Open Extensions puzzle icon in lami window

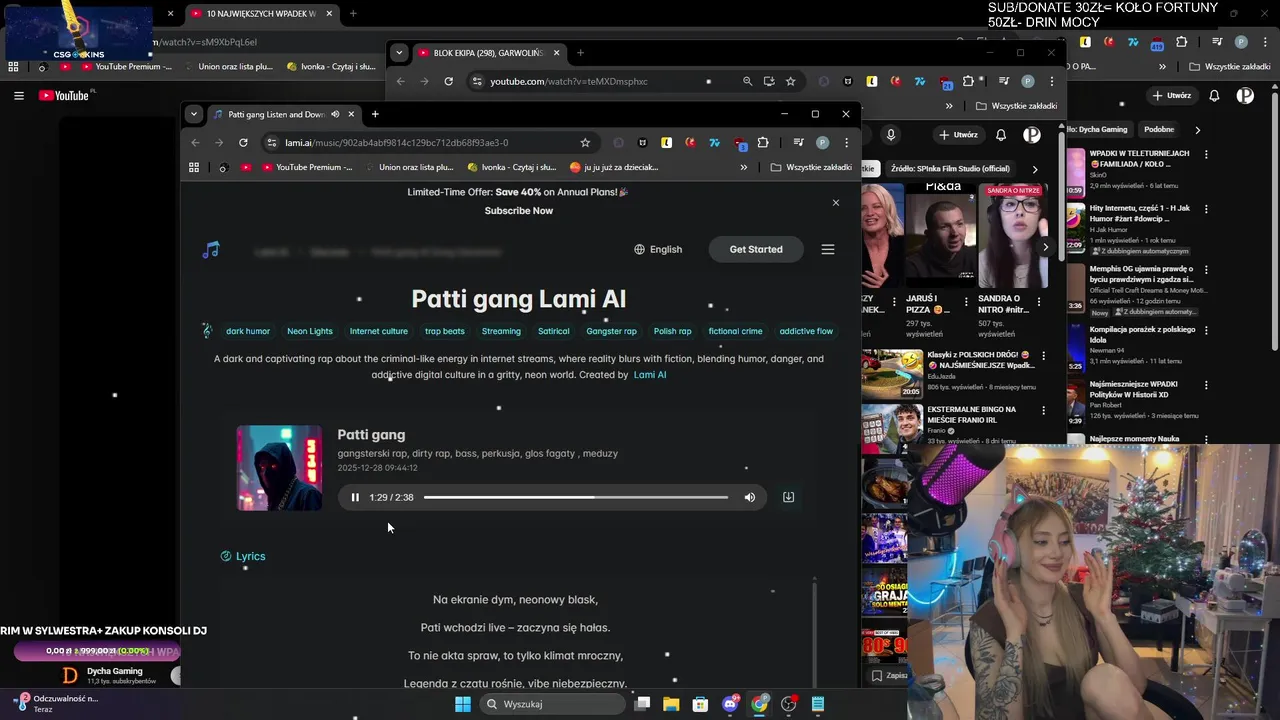click(x=763, y=143)
